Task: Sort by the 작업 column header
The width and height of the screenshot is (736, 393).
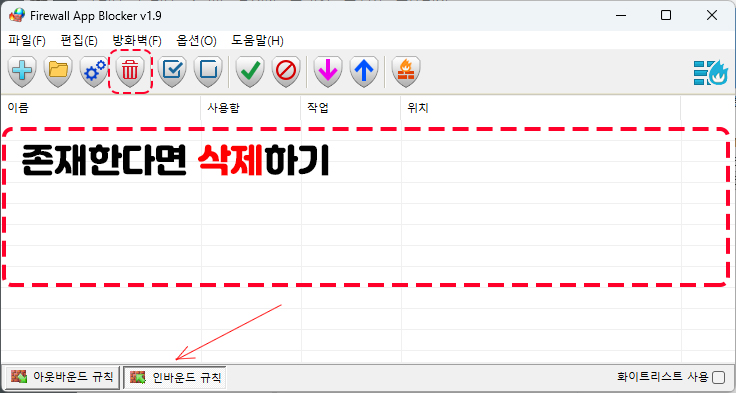Action: [351, 108]
